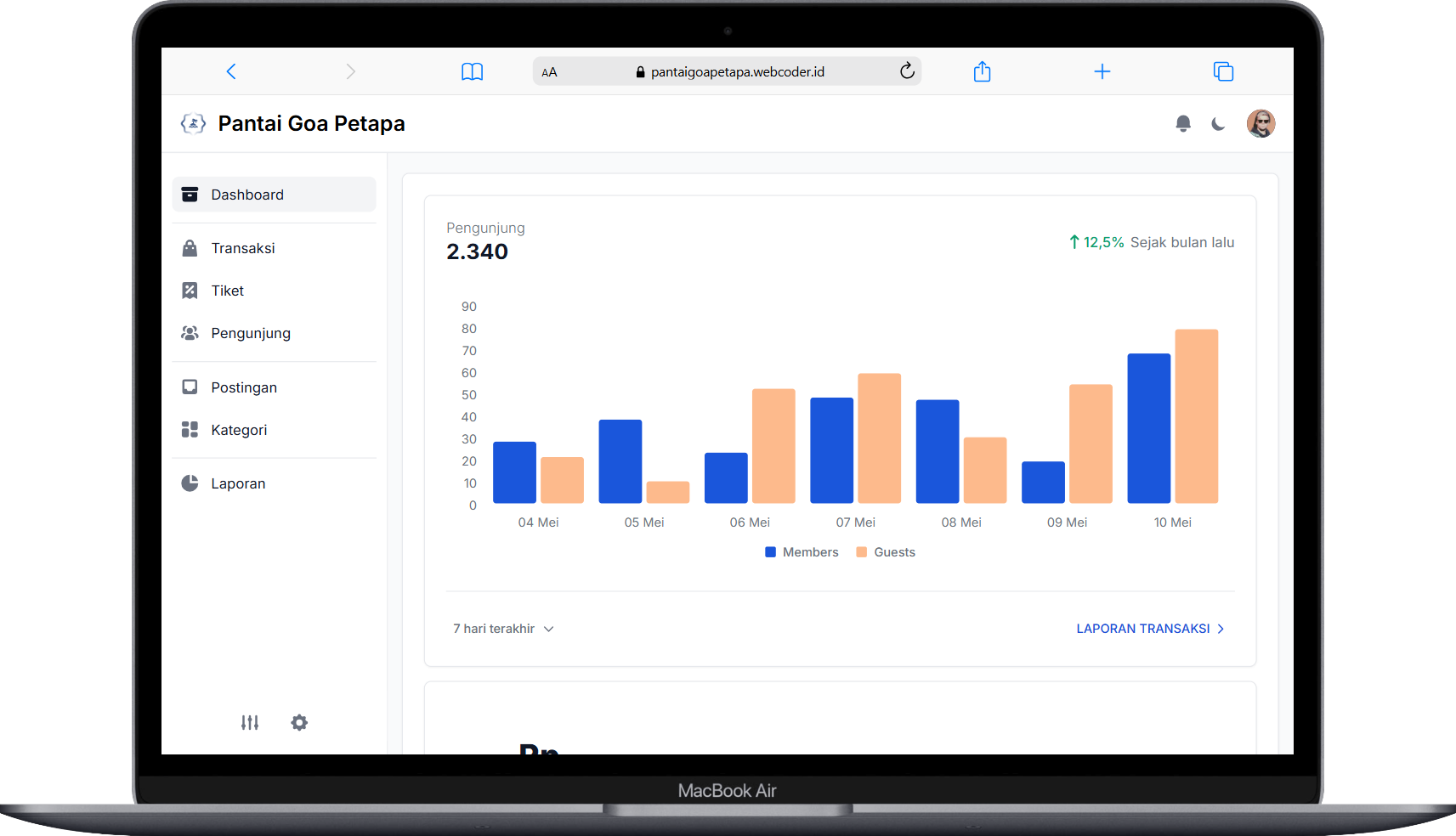Image resolution: width=1456 pixels, height=836 pixels.
Task: Click the Pengunjung card heading
Action: pos(485,228)
